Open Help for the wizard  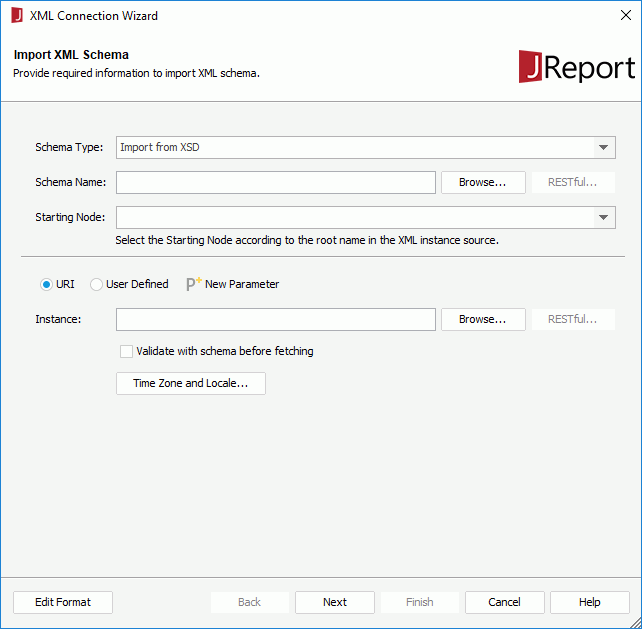click(x=590, y=602)
